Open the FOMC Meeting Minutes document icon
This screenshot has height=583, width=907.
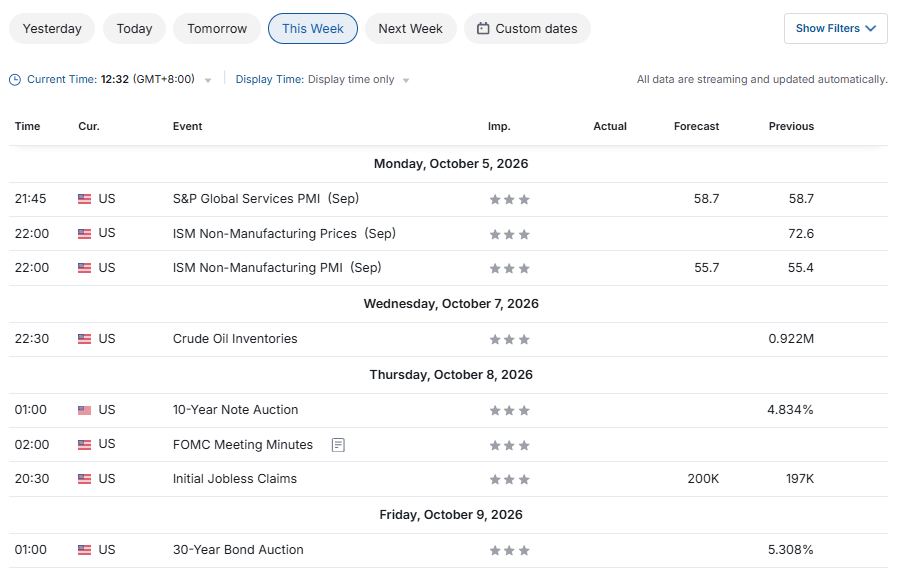coord(338,445)
